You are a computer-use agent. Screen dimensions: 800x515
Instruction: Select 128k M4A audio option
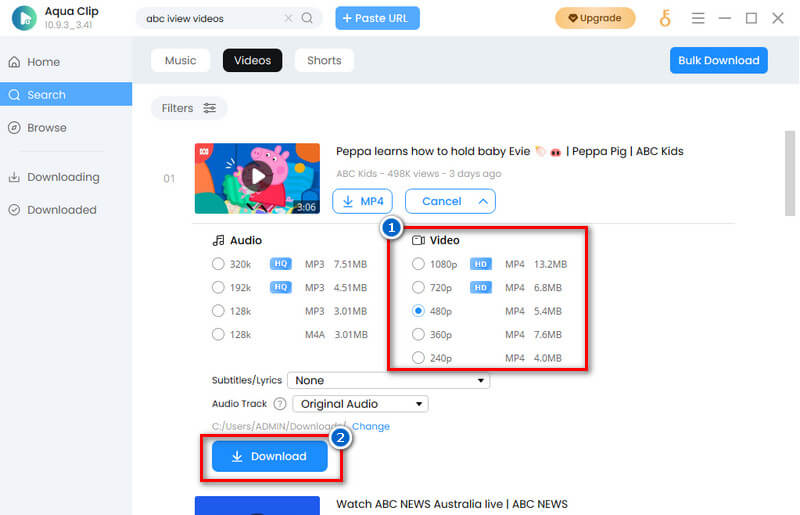(x=218, y=334)
